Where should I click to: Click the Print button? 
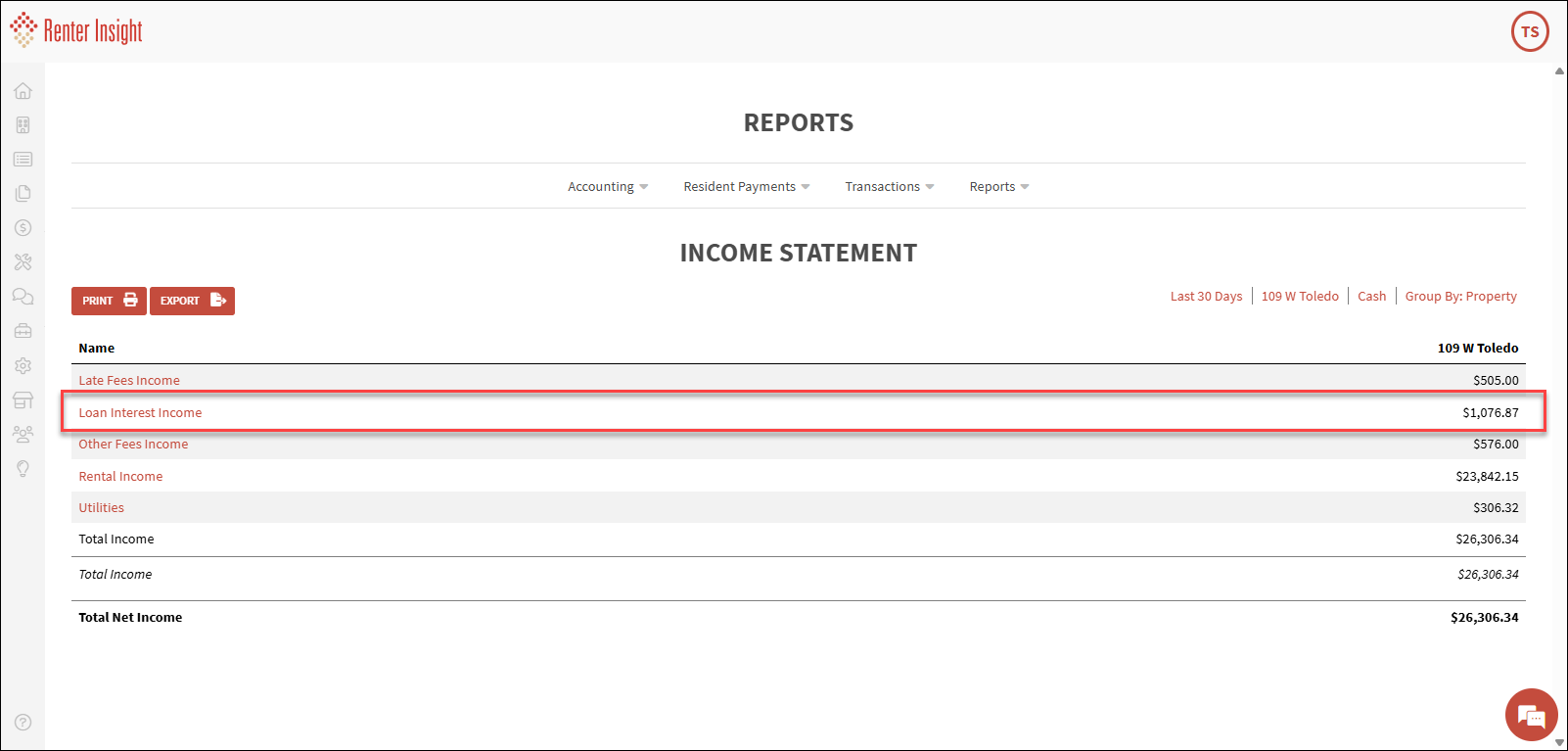[109, 301]
